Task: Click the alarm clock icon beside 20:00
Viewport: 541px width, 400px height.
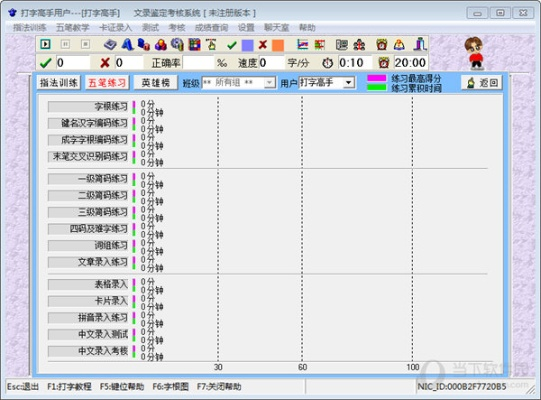Action: [x=384, y=63]
